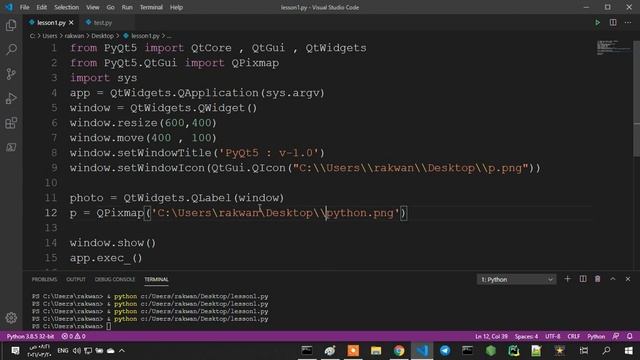Viewport: 640px width, 360px height.
Task: Open the Windows Start button
Action: [629, 351]
